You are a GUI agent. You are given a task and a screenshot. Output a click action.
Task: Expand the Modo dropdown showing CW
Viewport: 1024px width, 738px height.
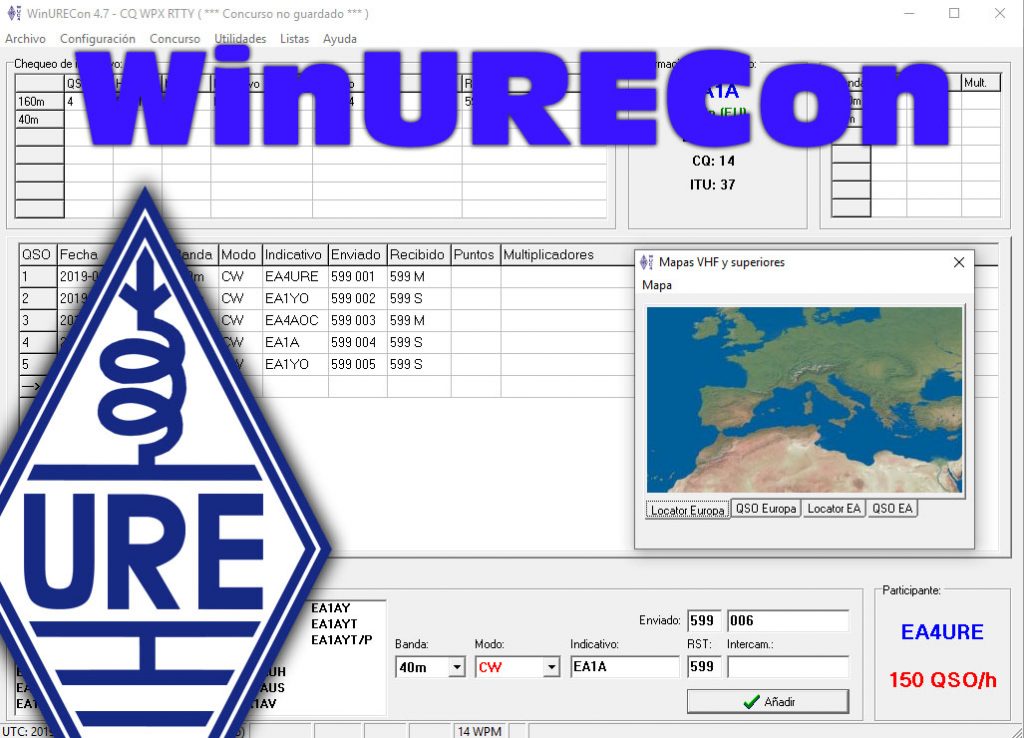coord(552,667)
